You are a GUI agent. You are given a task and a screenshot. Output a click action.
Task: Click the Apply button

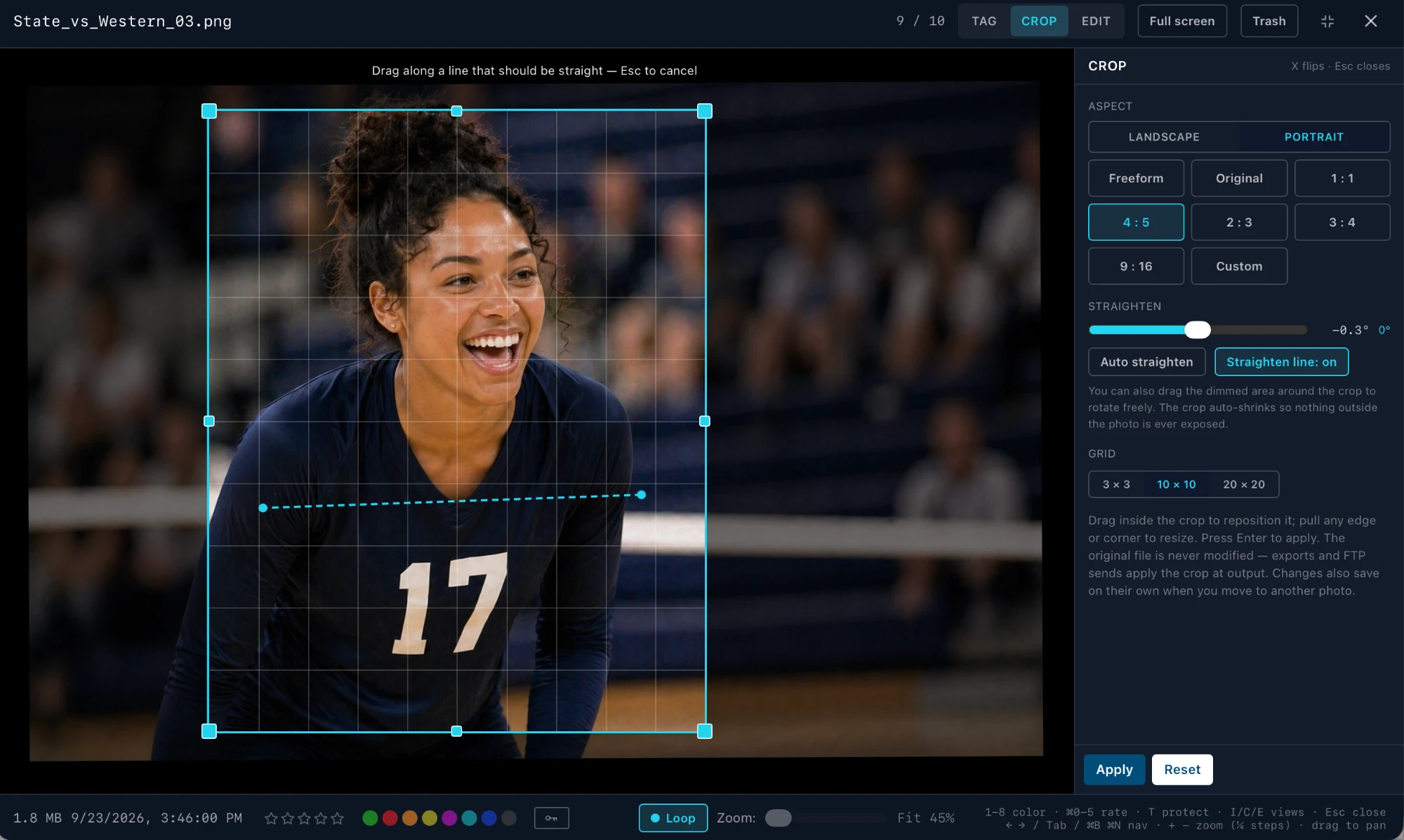point(1114,770)
